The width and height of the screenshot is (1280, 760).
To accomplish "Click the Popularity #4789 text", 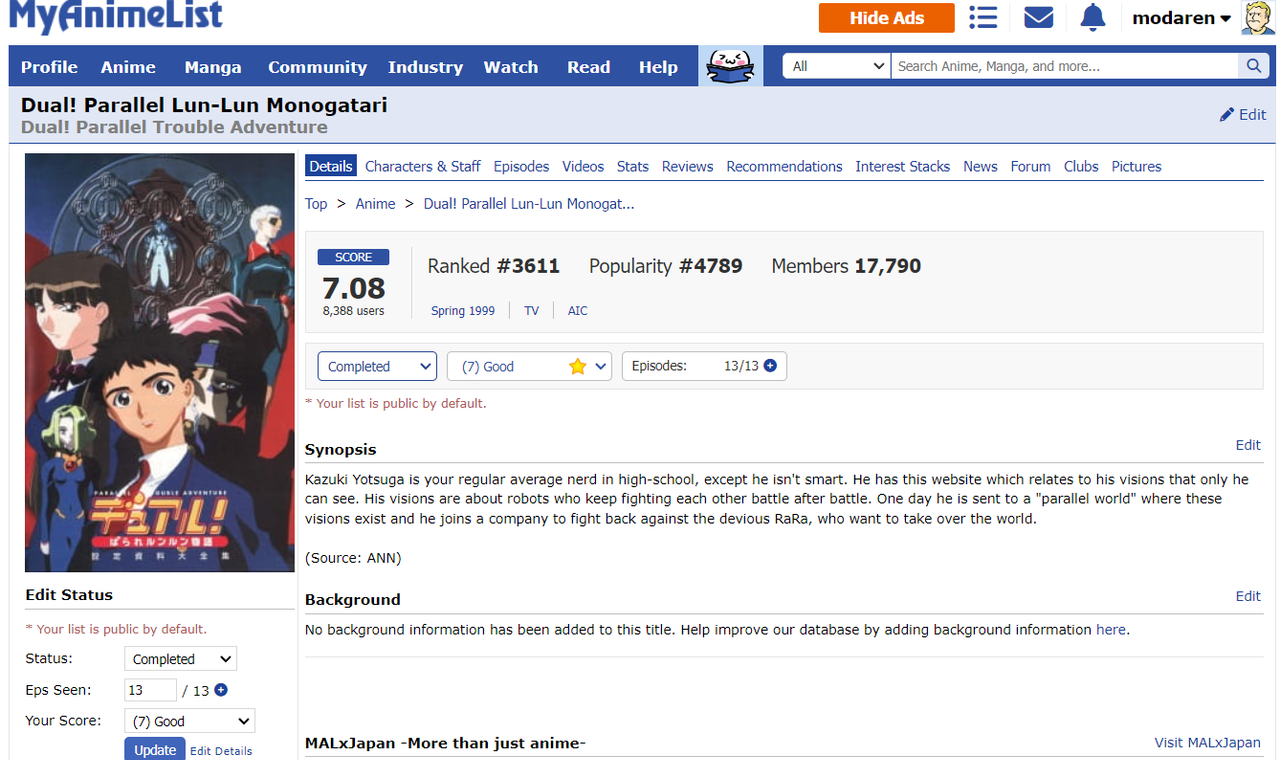I will (x=666, y=266).
